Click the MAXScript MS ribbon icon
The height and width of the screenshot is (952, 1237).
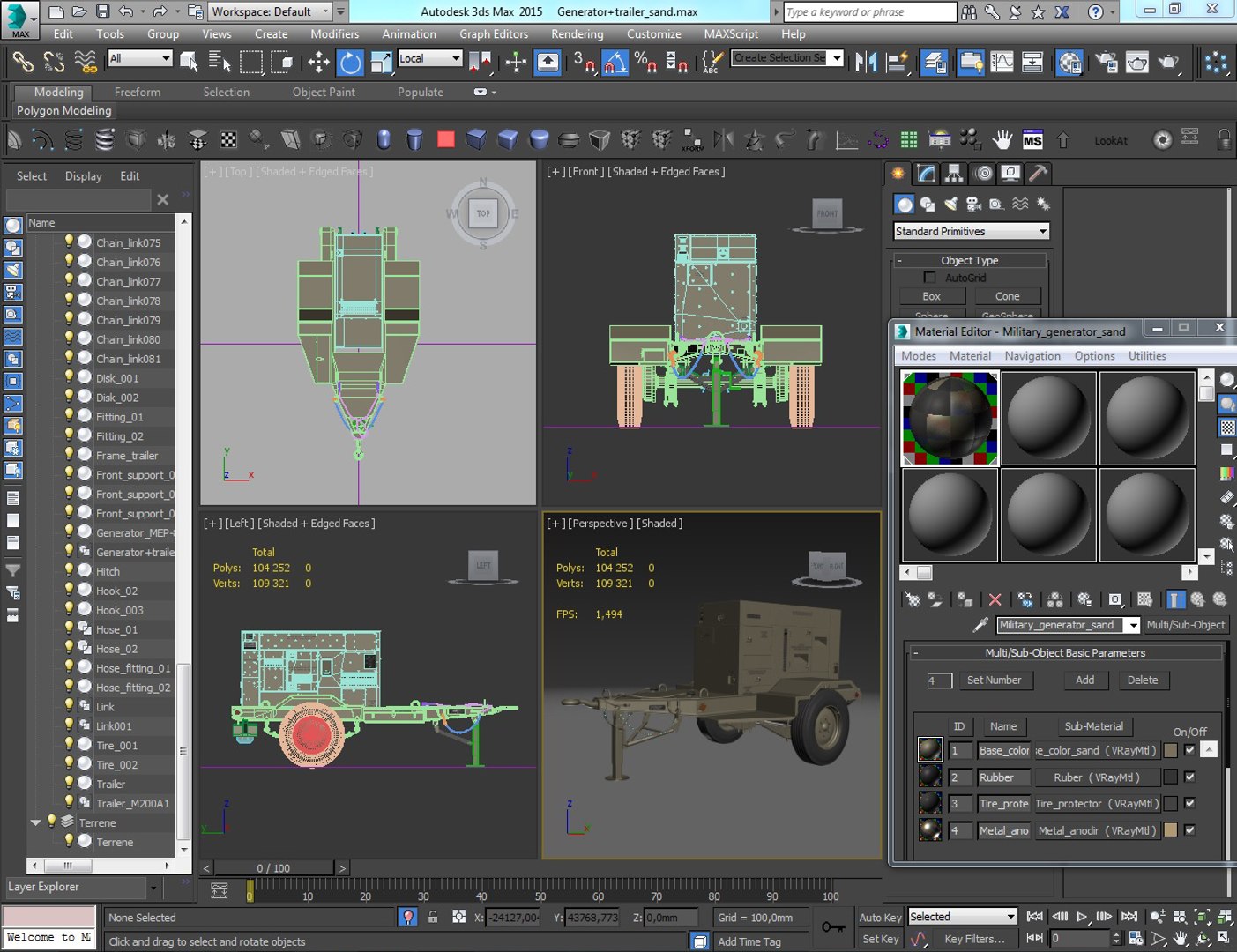[1032, 140]
